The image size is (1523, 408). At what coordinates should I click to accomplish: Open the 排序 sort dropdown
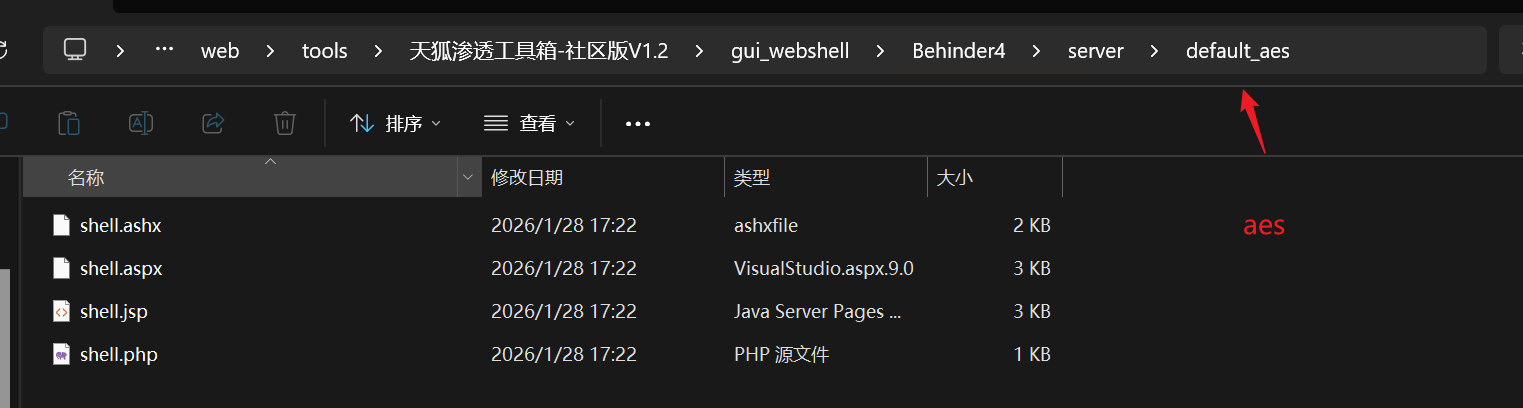[x=396, y=124]
